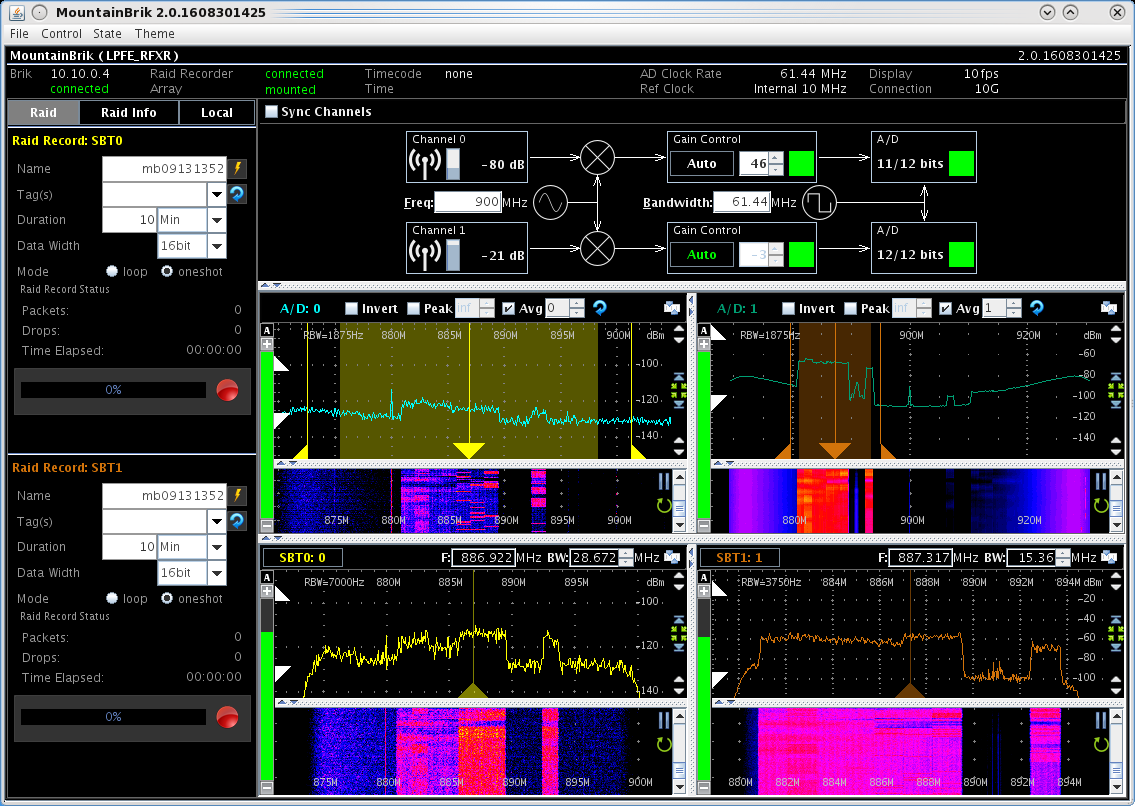Click the Bandwidth 61.44 input field
Screen dimensions: 1135x806
tap(742, 202)
